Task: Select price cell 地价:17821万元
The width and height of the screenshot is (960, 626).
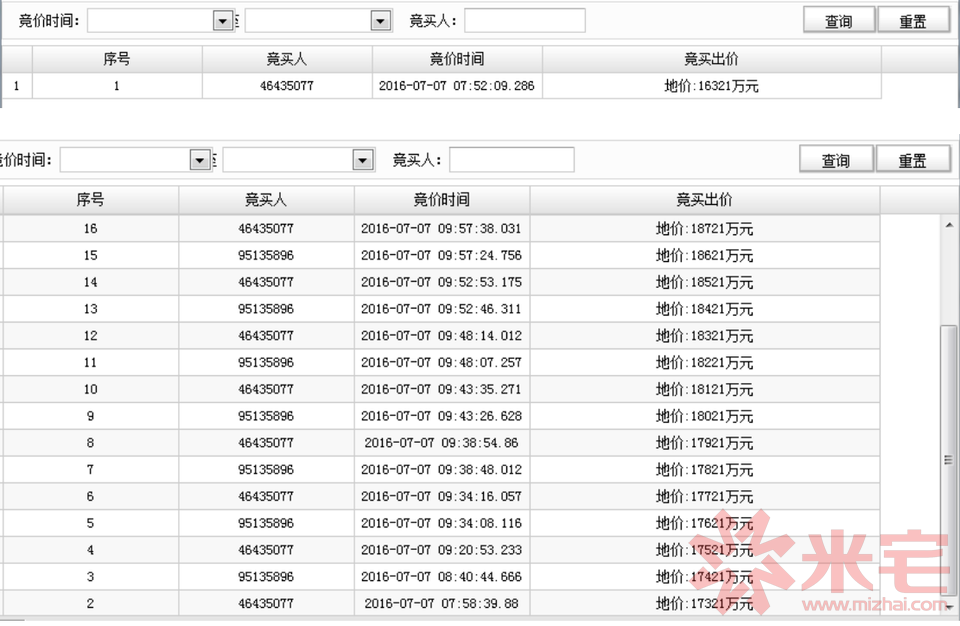Action: tap(705, 470)
